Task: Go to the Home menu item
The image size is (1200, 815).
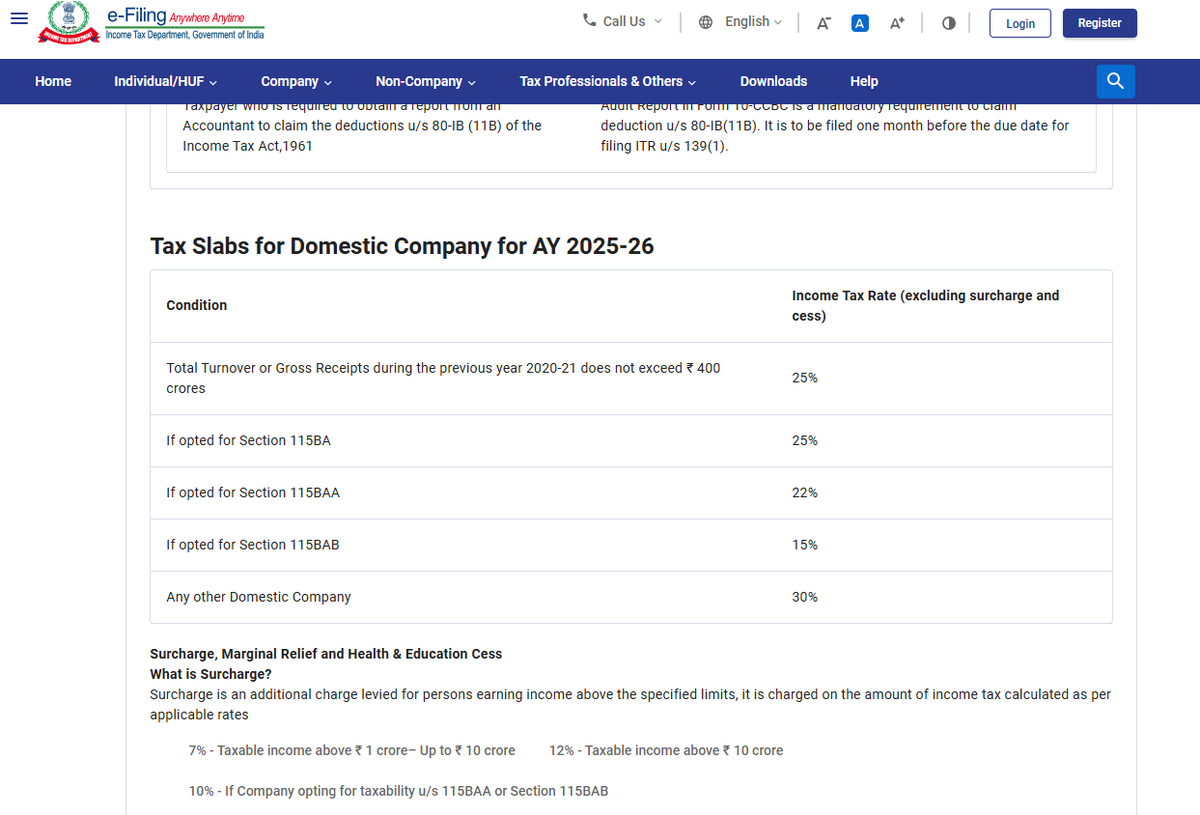Action: pyautogui.click(x=53, y=81)
